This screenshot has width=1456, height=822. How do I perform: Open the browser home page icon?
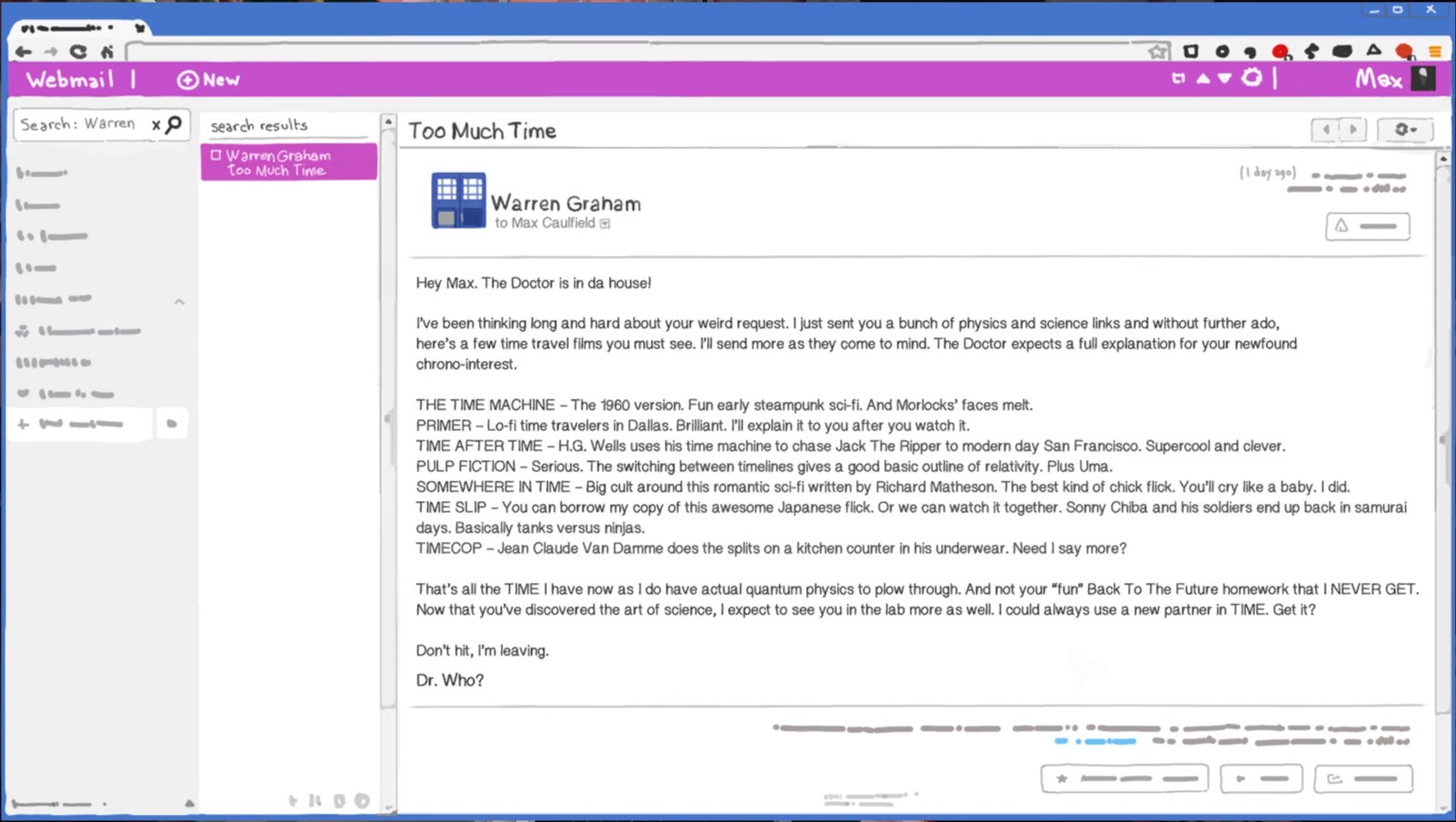tap(107, 52)
